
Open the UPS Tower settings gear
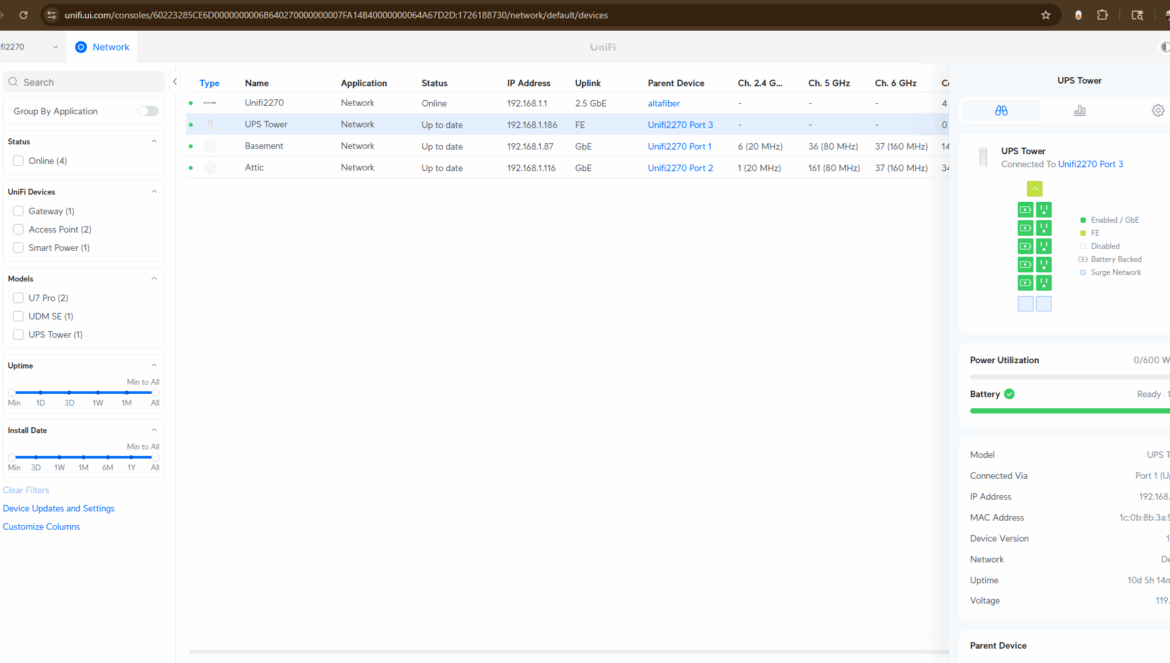[x=1157, y=111]
